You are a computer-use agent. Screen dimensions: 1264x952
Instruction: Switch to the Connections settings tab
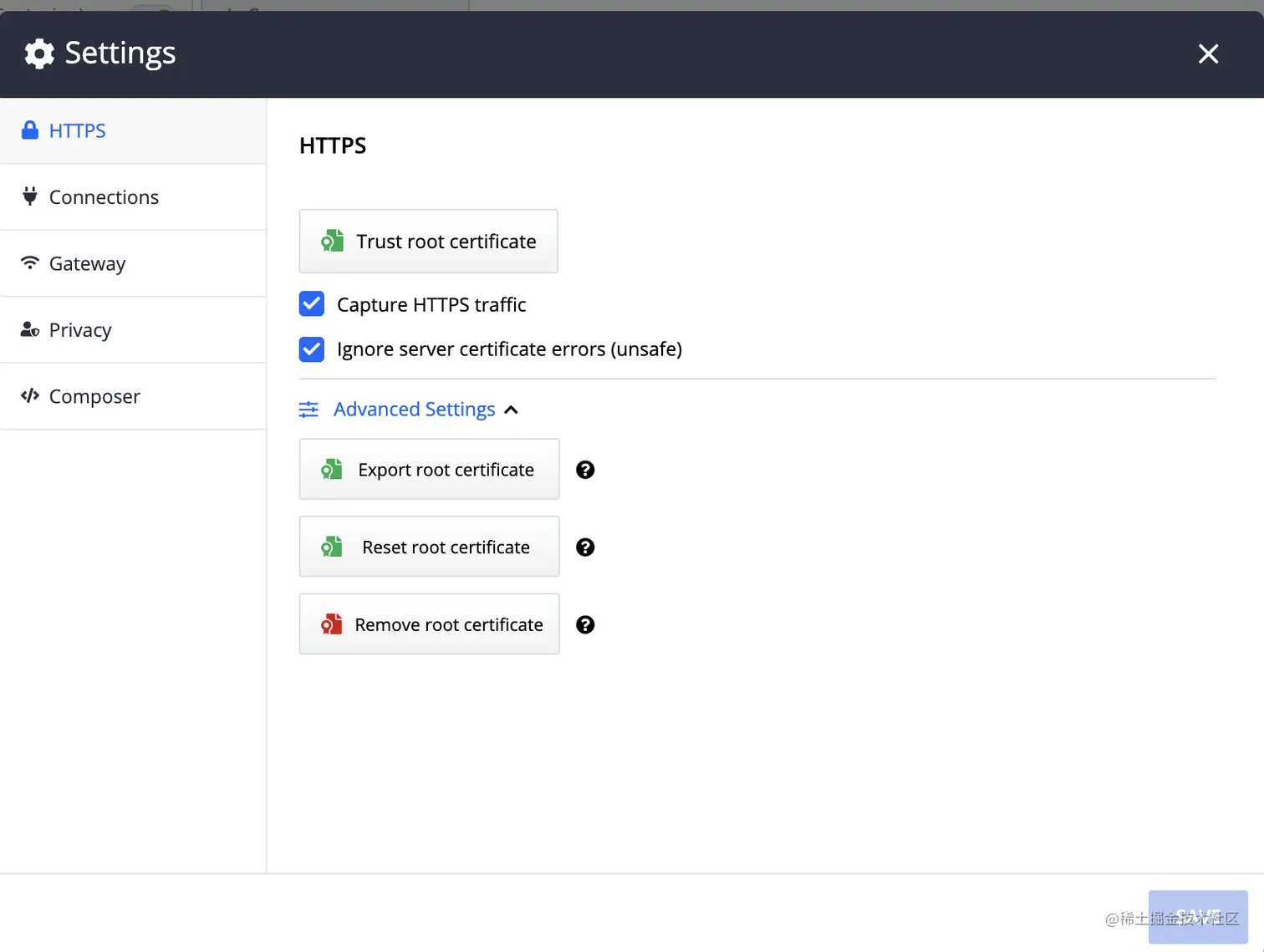(x=133, y=197)
